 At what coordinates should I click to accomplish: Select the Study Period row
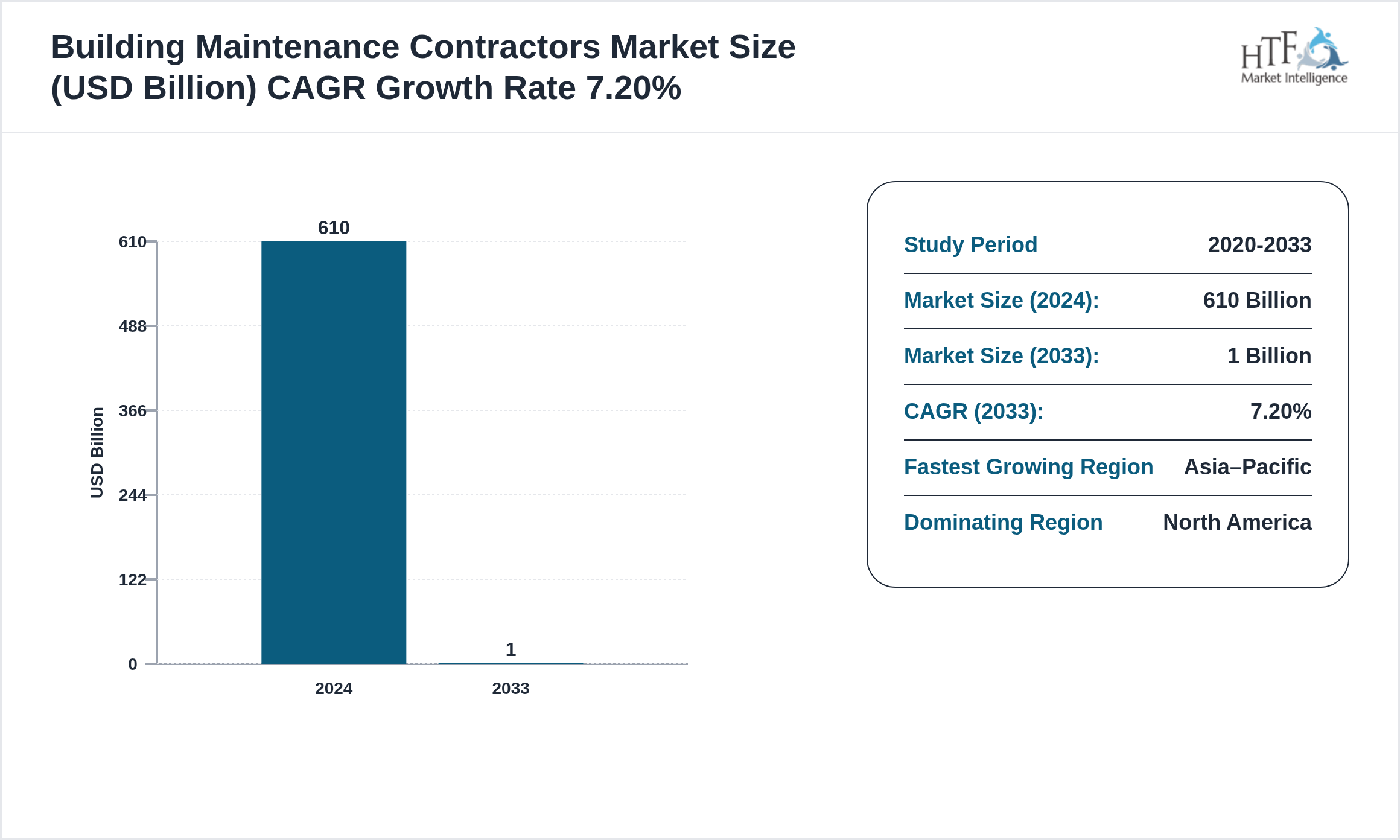(970, 246)
